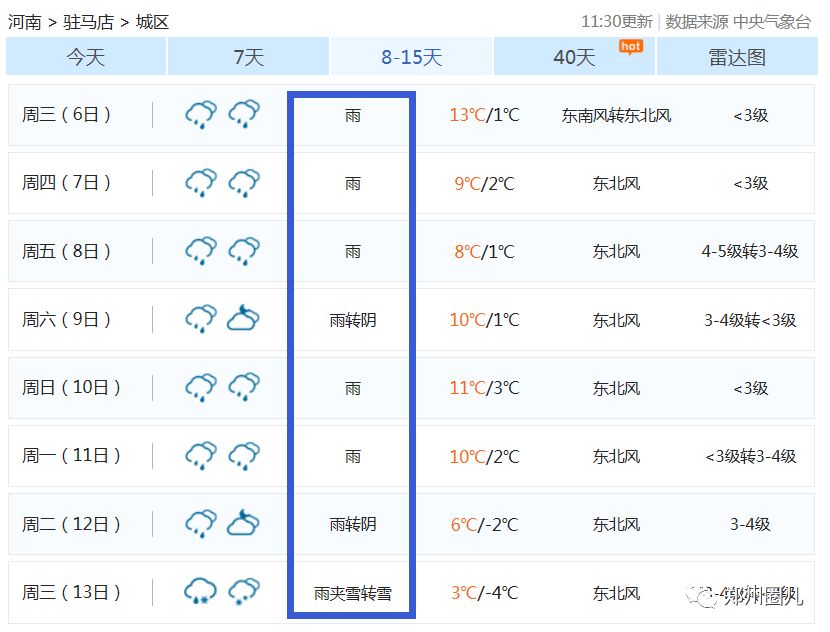Switch to the 今天 tab
The image size is (830, 632).
click(86, 57)
